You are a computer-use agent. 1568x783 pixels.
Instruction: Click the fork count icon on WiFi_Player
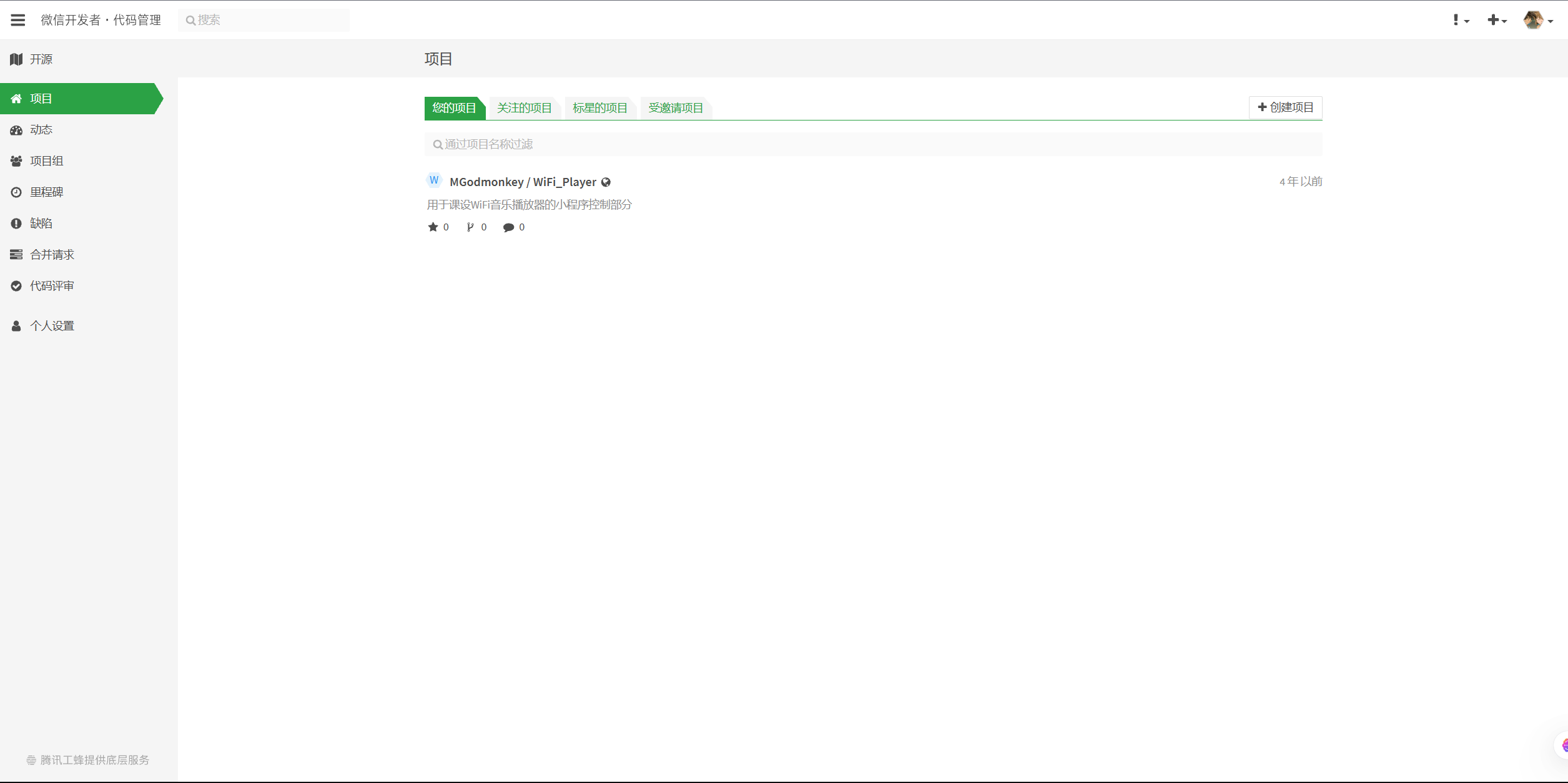pos(470,227)
